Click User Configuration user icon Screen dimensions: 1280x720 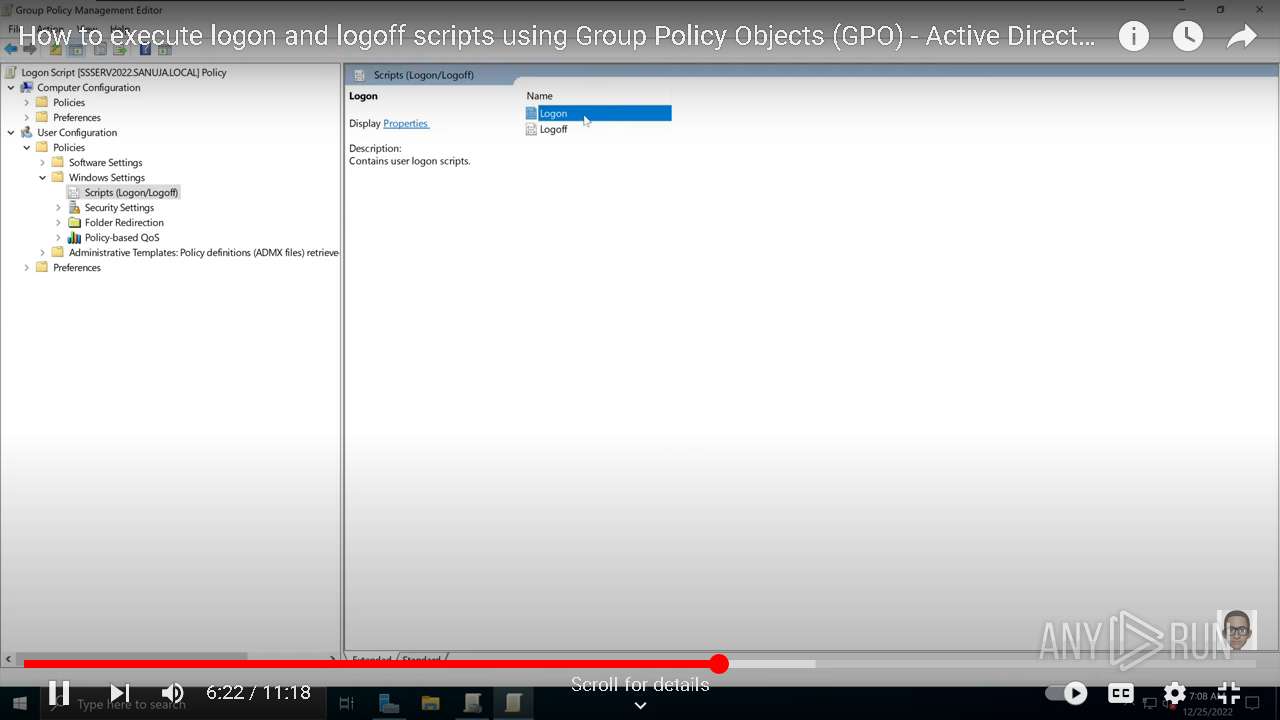[27, 133]
